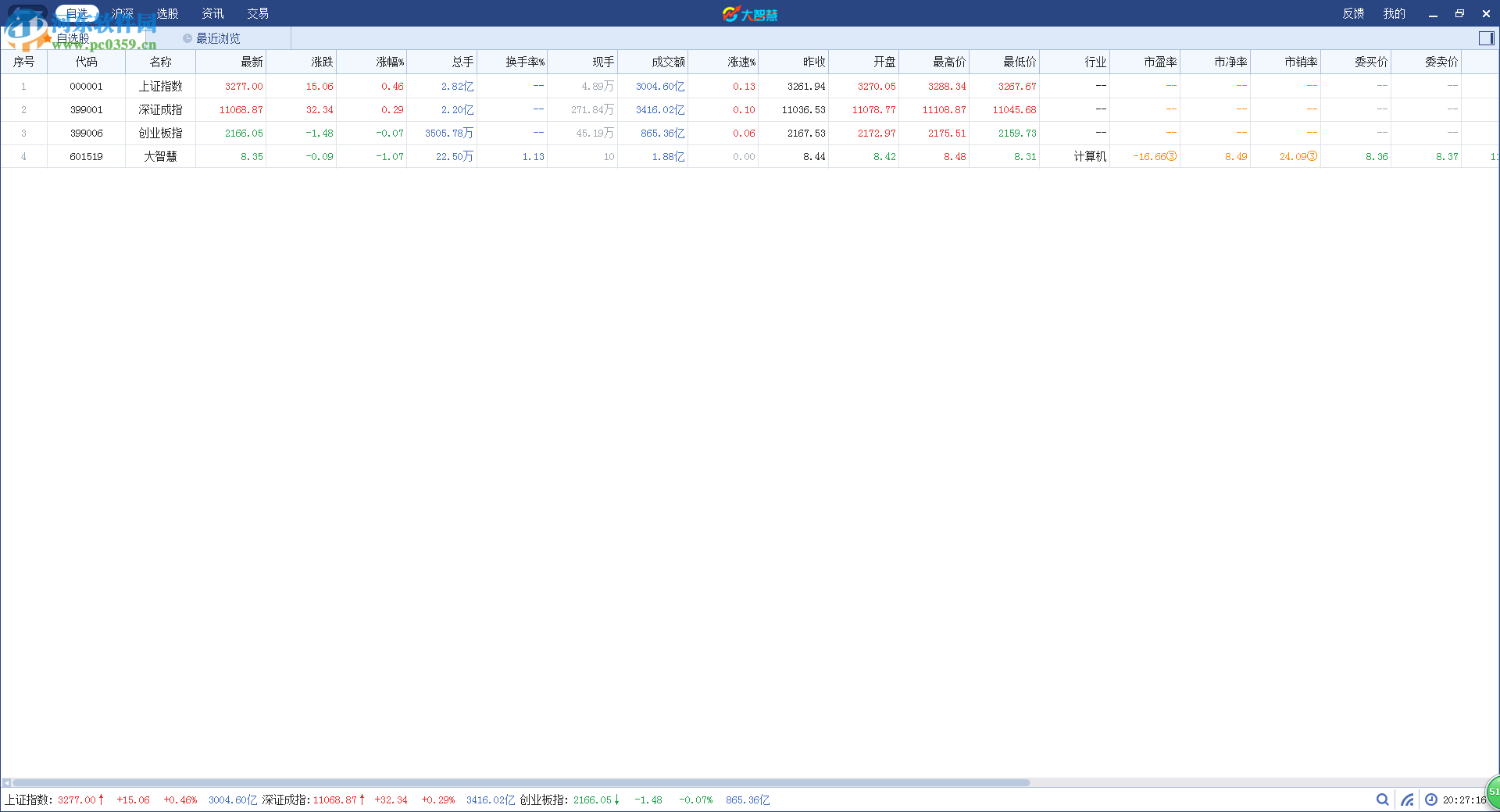This screenshot has height=812, width=1500.
Task: Sort by the 成交额 column header
Action: [652, 62]
